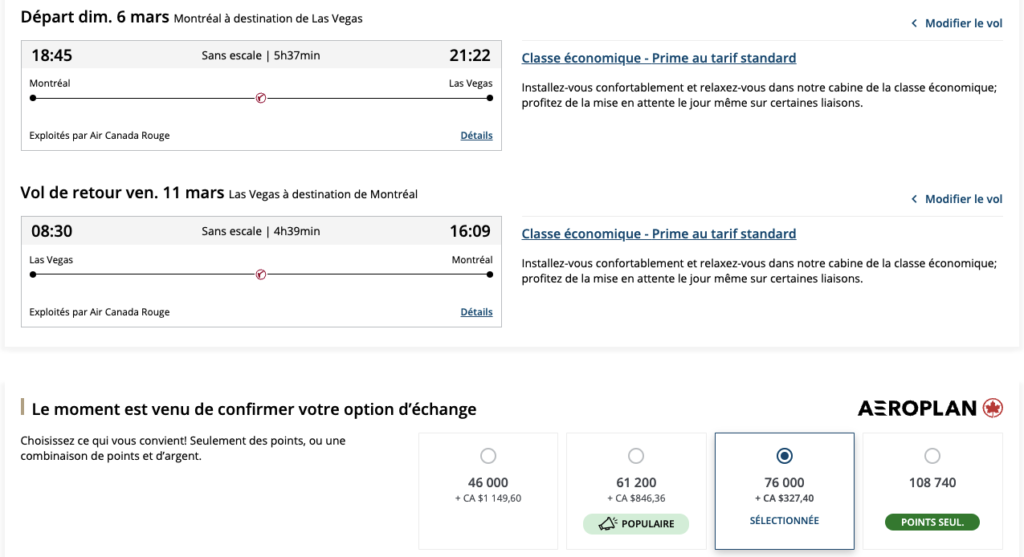Open the departure Classe économique fare link
The width and height of the screenshot is (1024, 557).
tap(659, 58)
